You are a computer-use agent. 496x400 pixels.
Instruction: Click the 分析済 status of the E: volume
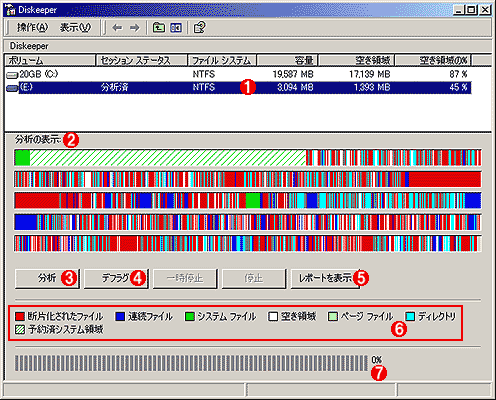114,88
